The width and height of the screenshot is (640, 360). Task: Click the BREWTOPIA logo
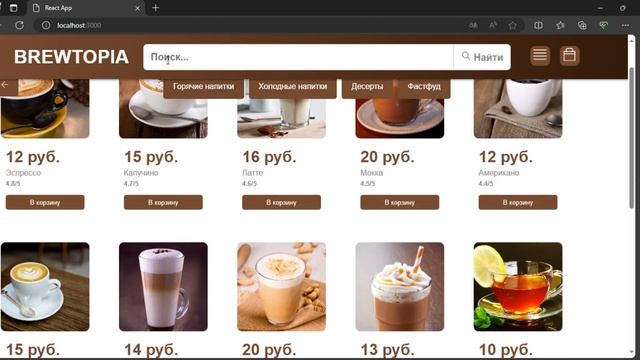(71, 57)
